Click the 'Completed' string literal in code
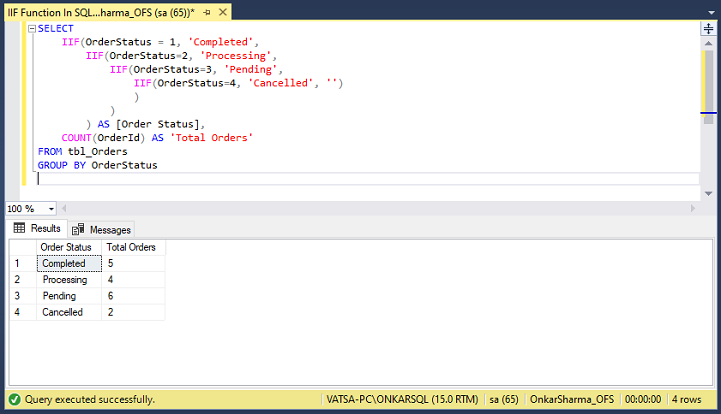Image resolution: width=721 pixels, height=414 pixels. pos(220,42)
